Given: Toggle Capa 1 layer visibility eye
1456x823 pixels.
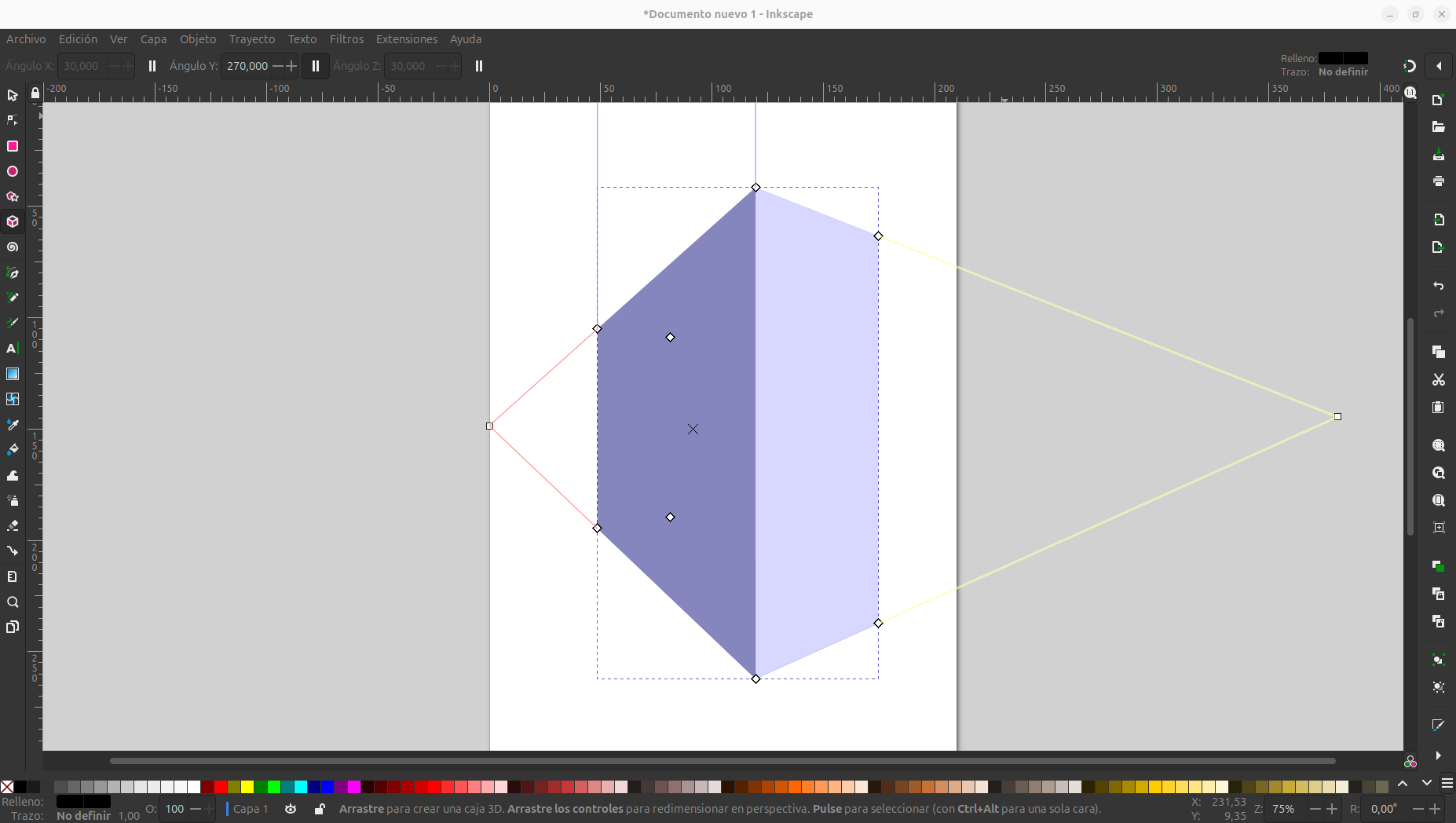Looking at the screenshot, I should (x=291, y=809).
